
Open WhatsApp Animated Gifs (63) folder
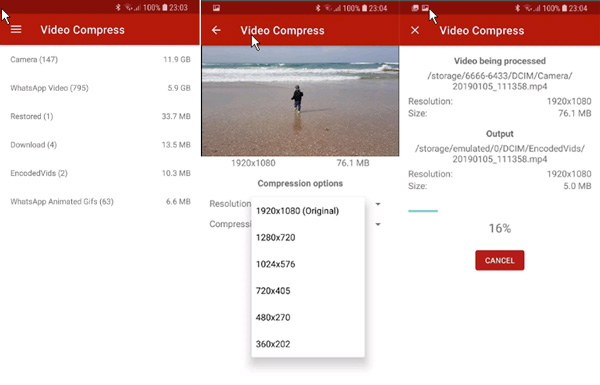click(x=100, y=201)
